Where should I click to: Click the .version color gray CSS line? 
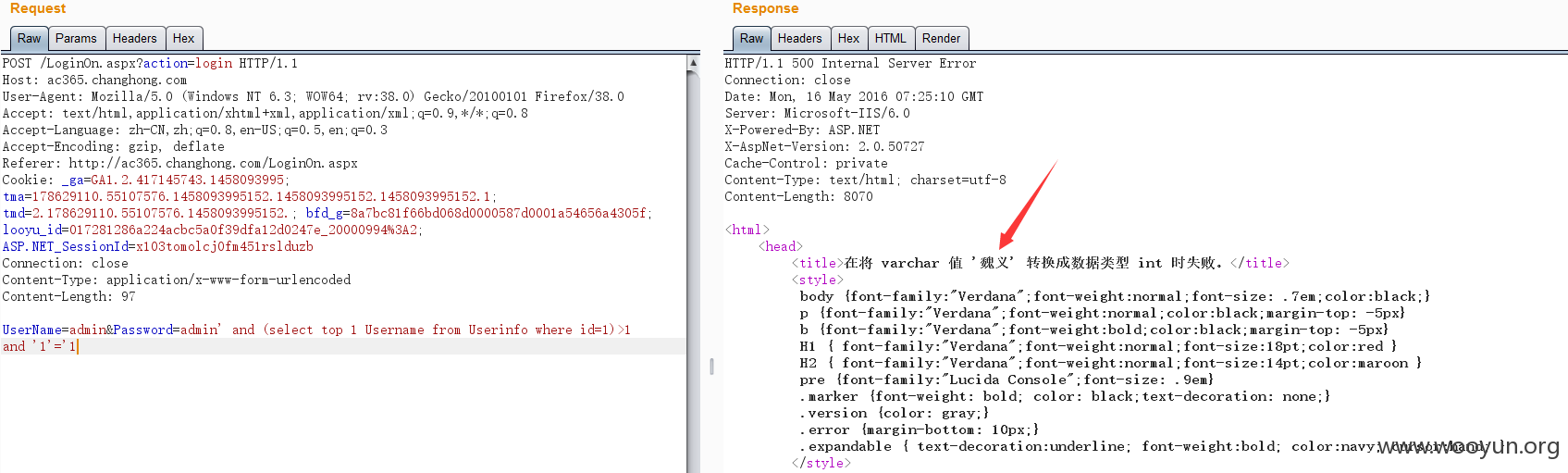tap(895, 413)
